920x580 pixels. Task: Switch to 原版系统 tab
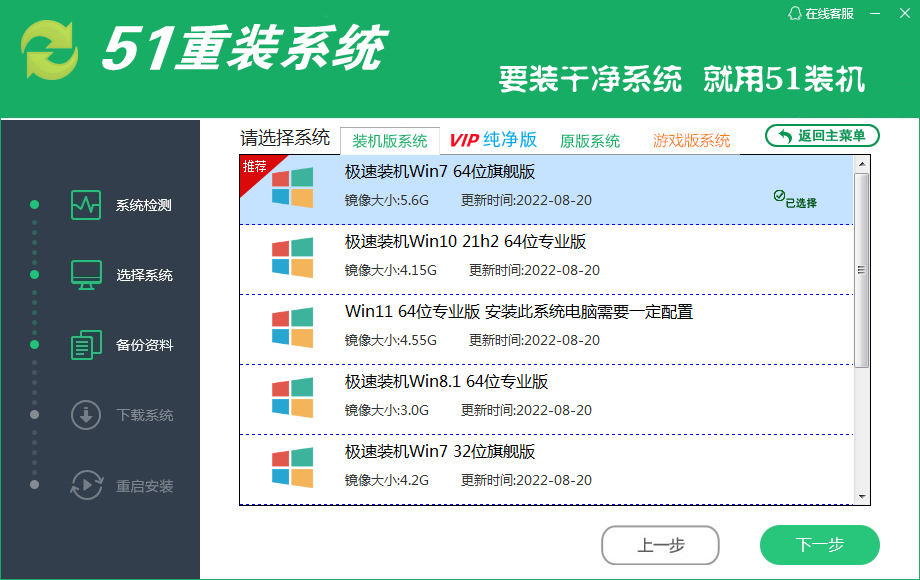(590, 141)
